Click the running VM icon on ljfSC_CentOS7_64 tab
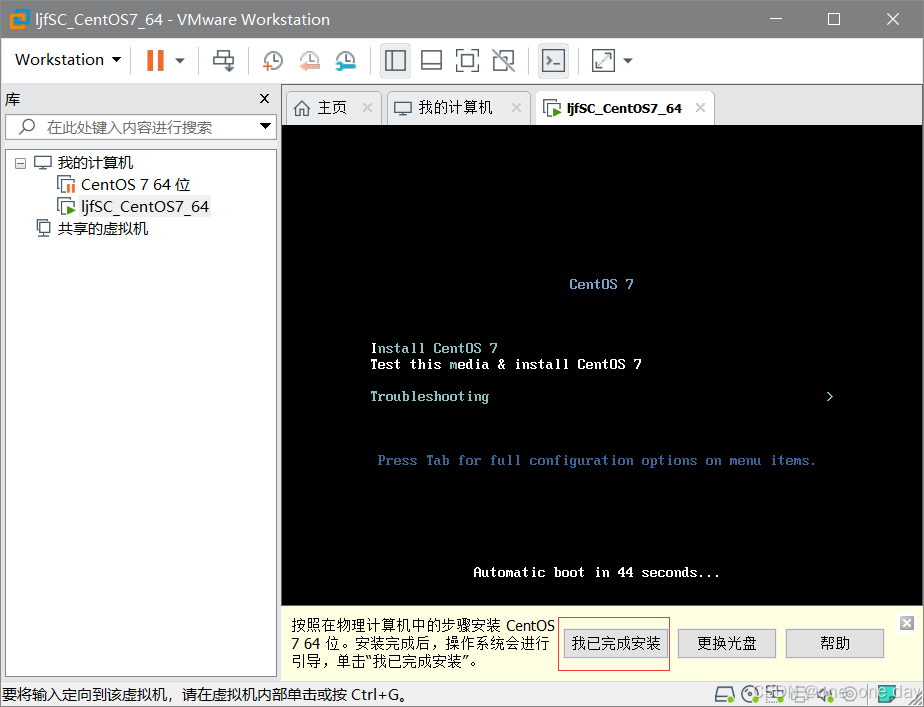Screen dimensions: 924x707 pos(552,109)
